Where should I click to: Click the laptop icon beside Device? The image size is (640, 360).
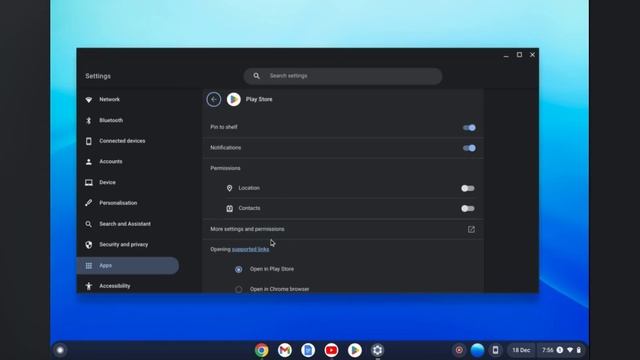tap(89, 182)
